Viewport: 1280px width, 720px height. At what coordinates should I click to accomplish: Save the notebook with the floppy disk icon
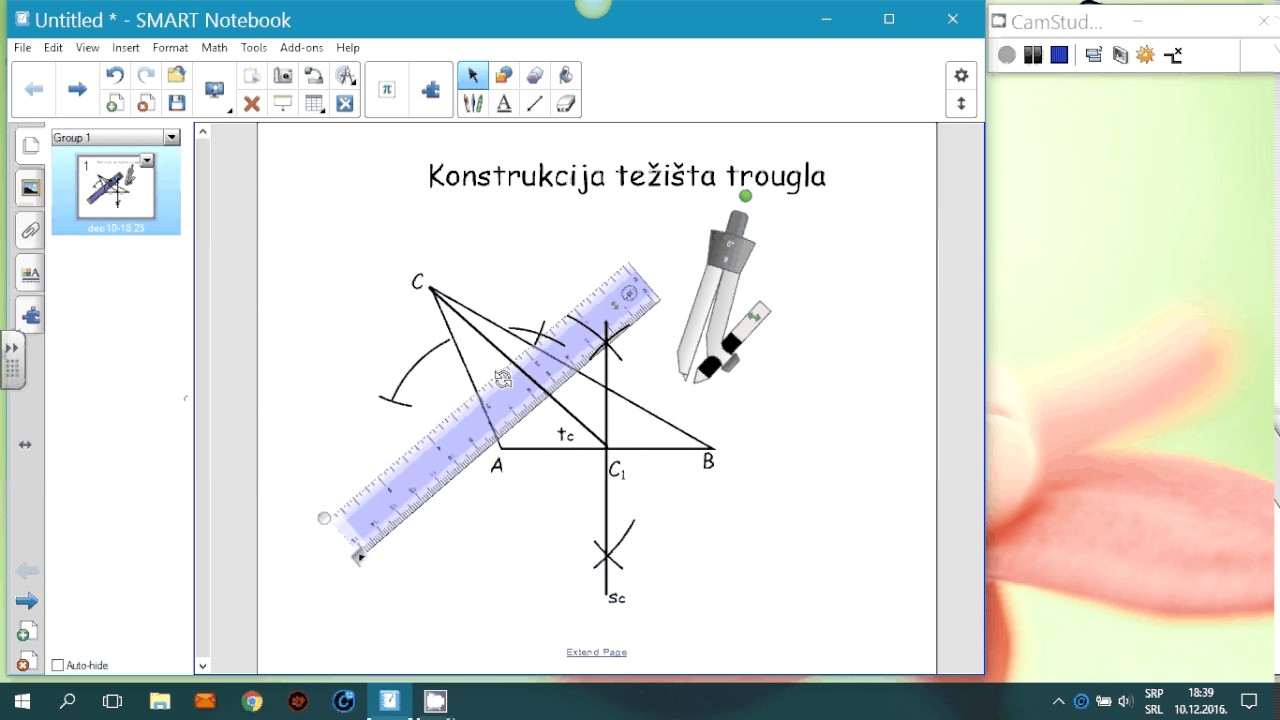coord(177,103)
